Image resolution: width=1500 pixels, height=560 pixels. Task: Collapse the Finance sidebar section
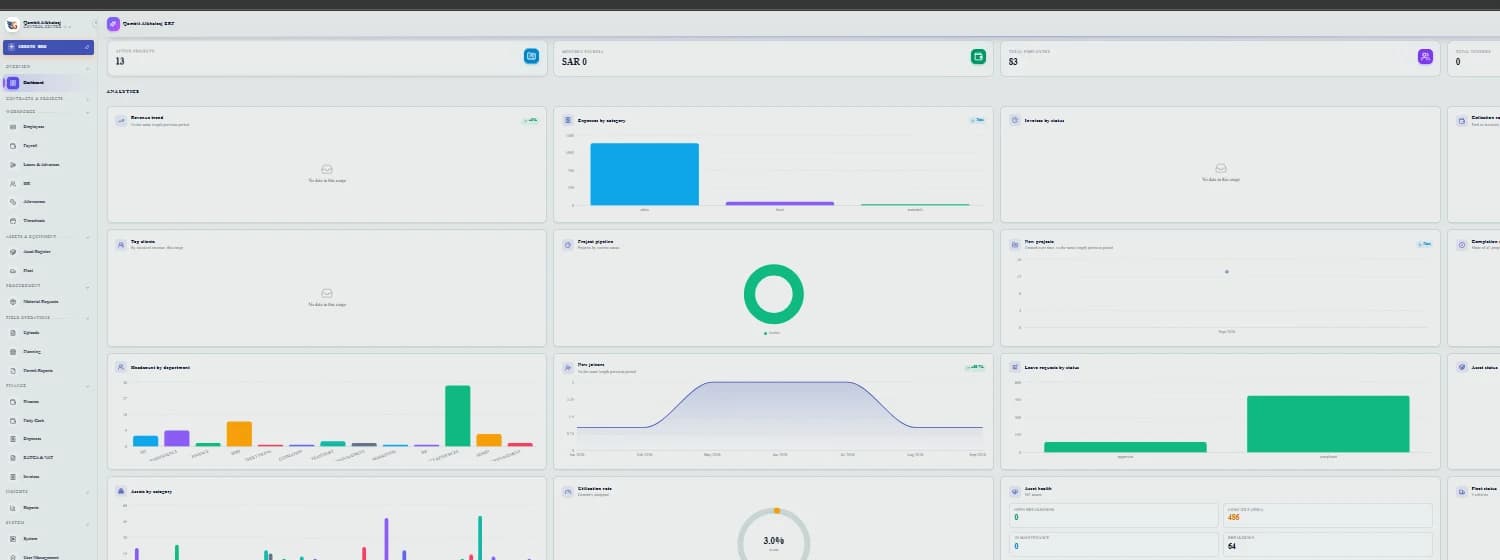pyautogui.click(x=88, y=385)
